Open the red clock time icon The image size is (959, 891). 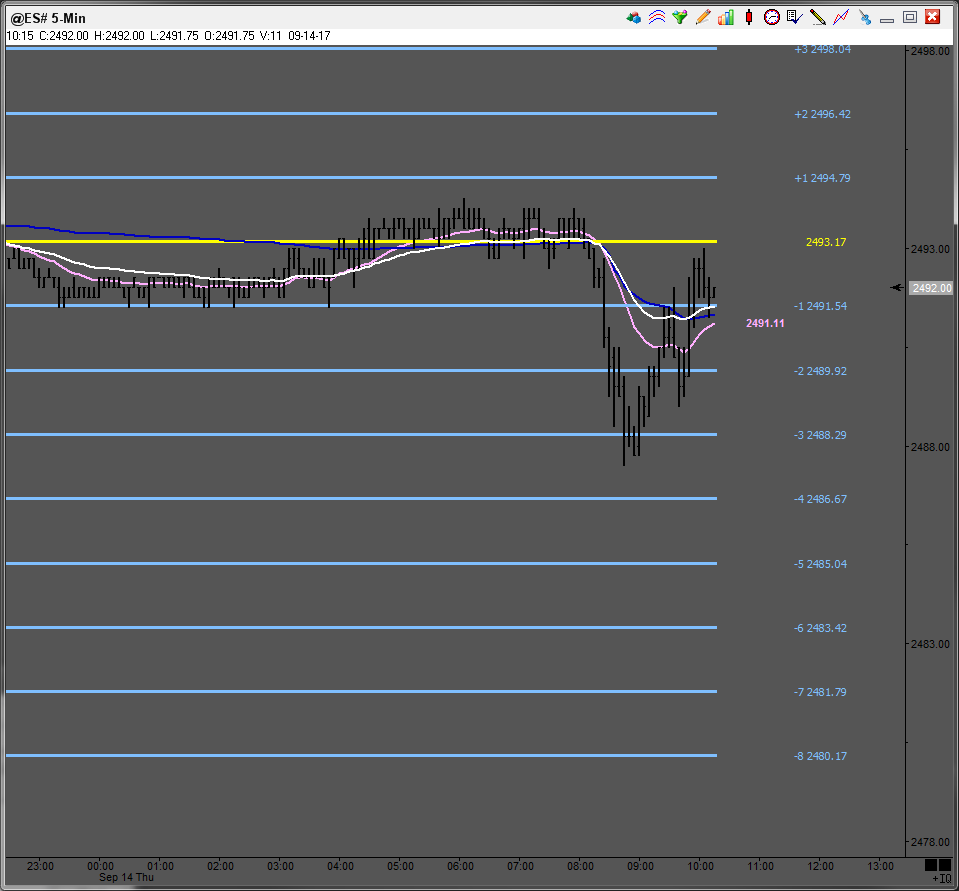point(772,17)
